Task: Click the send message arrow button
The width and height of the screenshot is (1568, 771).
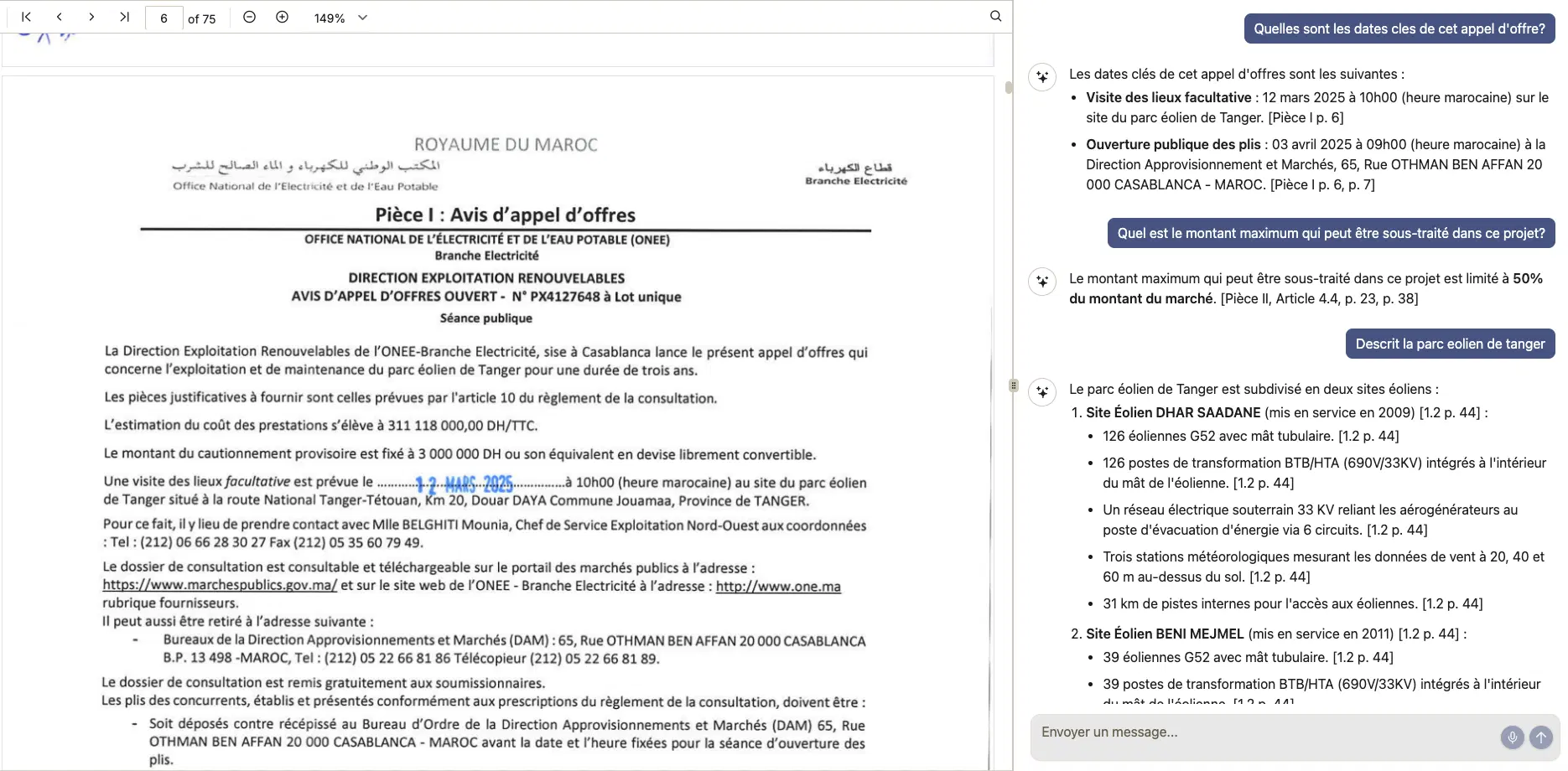Action: [x=1541, y=737]
